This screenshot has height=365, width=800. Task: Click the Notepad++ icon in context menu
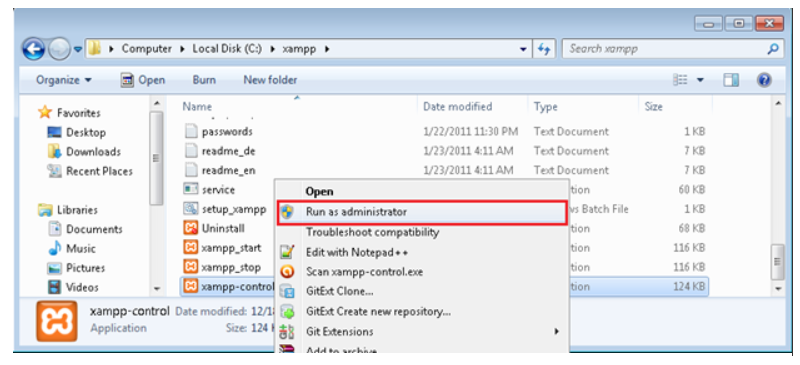click(x=288, y=252)
